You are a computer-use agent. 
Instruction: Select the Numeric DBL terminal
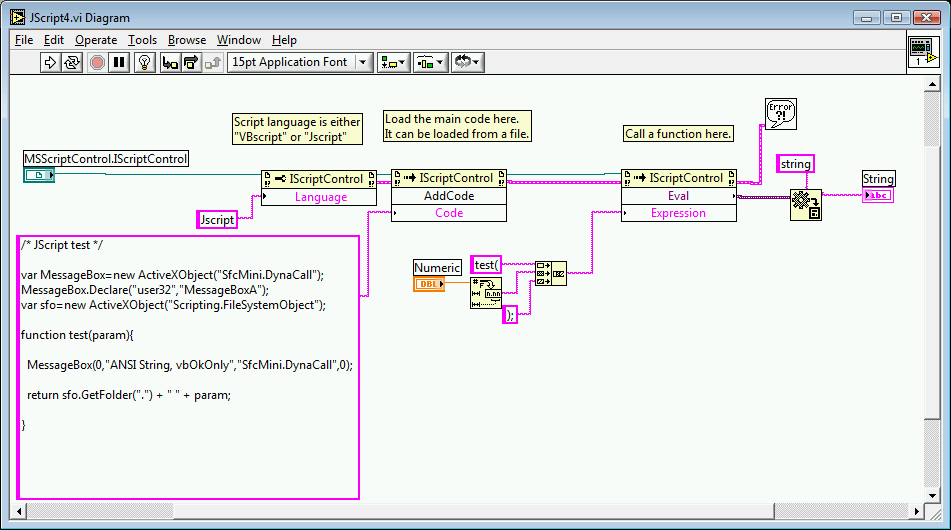[429, 284]
